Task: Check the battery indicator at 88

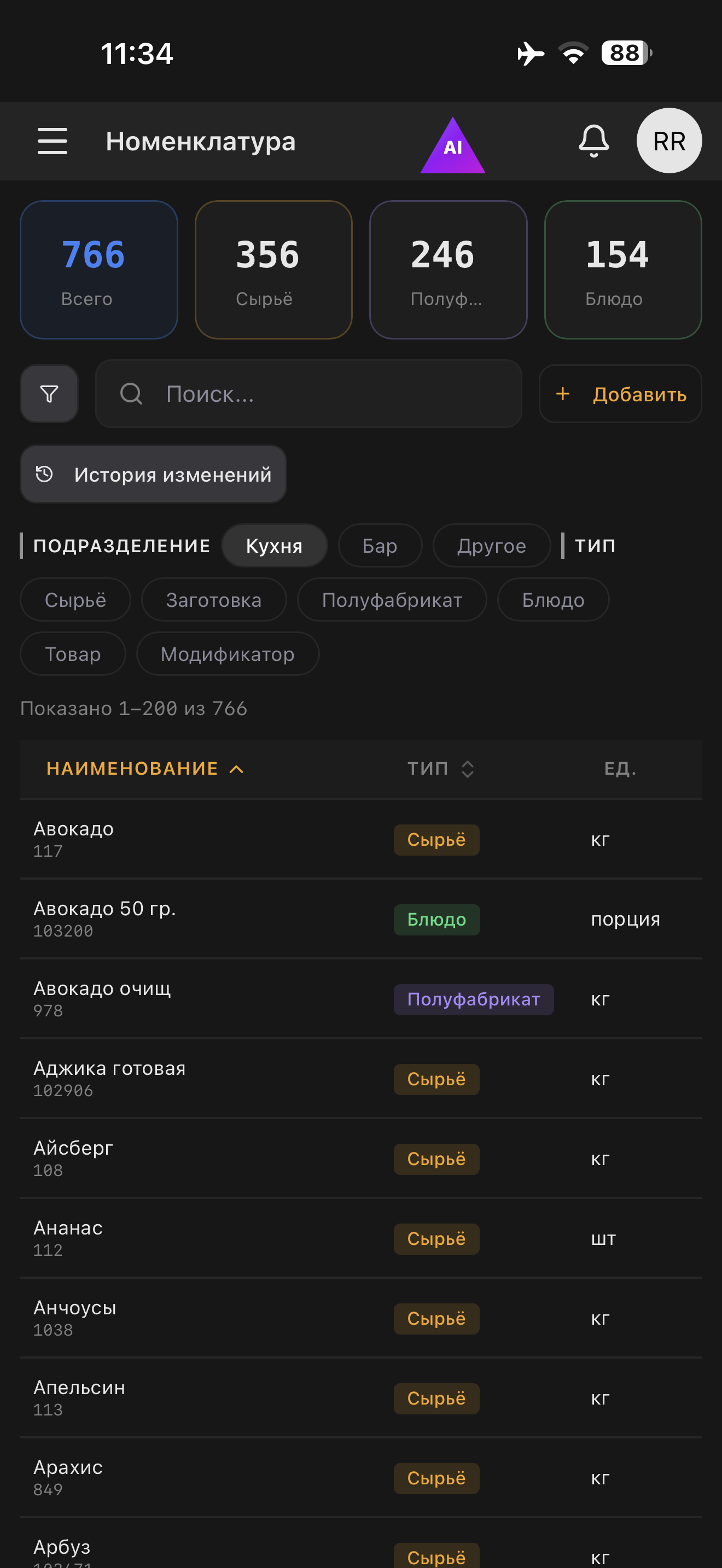Action: (x=623, y=54)
